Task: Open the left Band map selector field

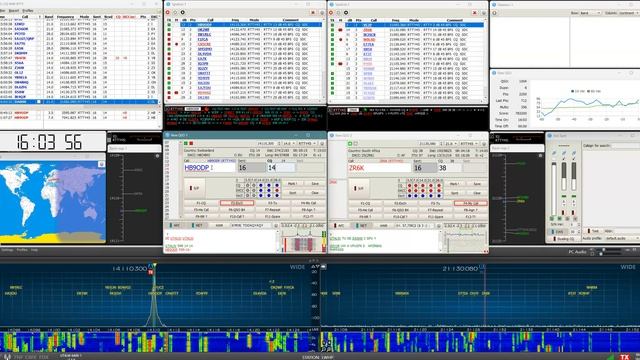Action: click(x=134, y=149)
